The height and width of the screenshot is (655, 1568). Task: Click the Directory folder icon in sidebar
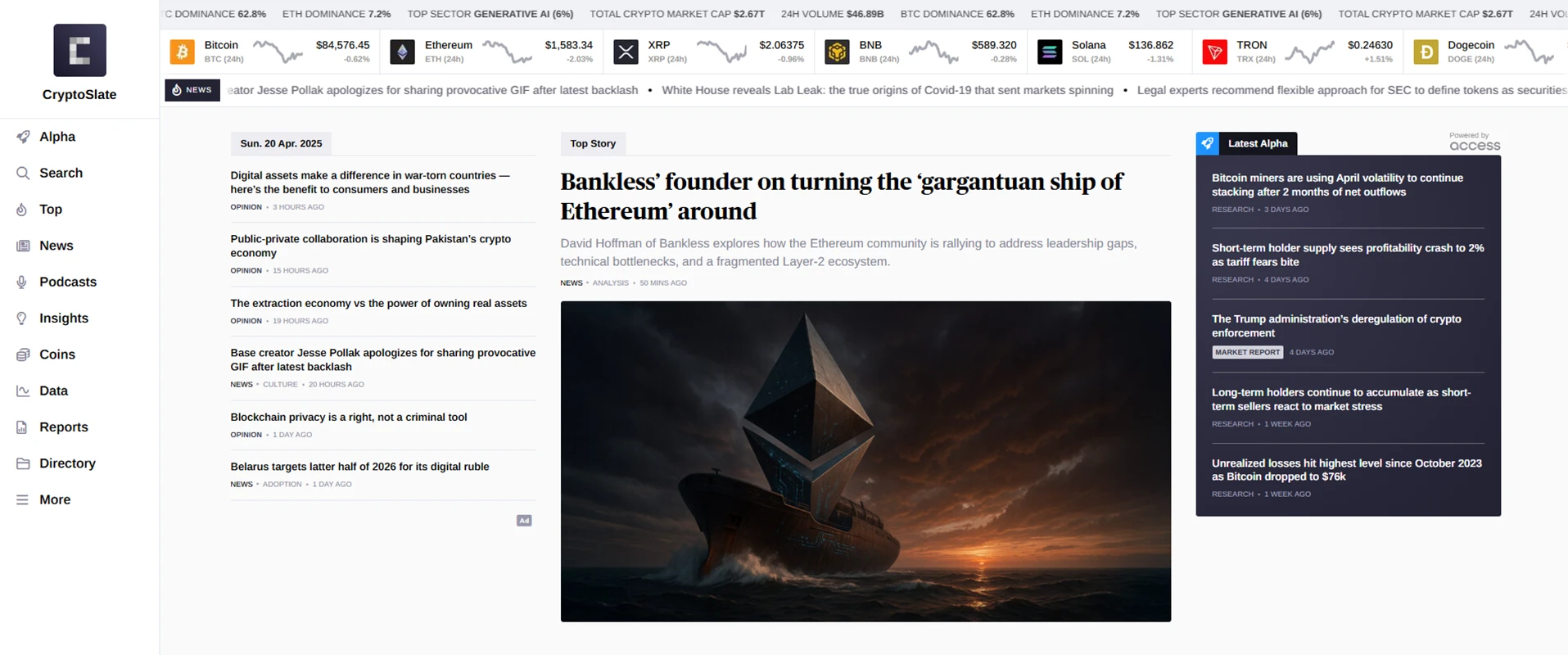coord(23,463)
